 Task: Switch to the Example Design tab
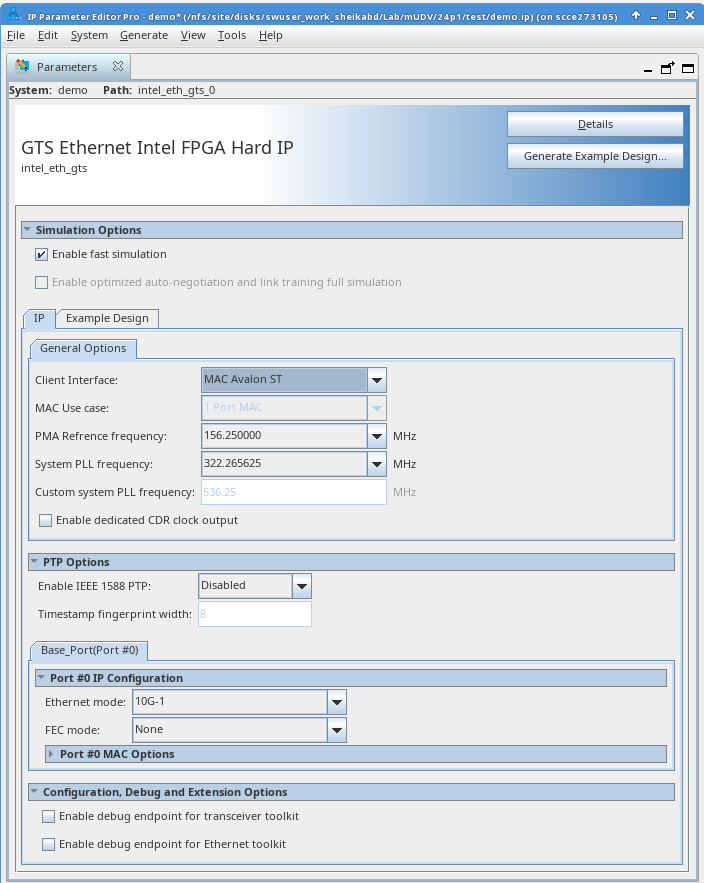(107, 319)
